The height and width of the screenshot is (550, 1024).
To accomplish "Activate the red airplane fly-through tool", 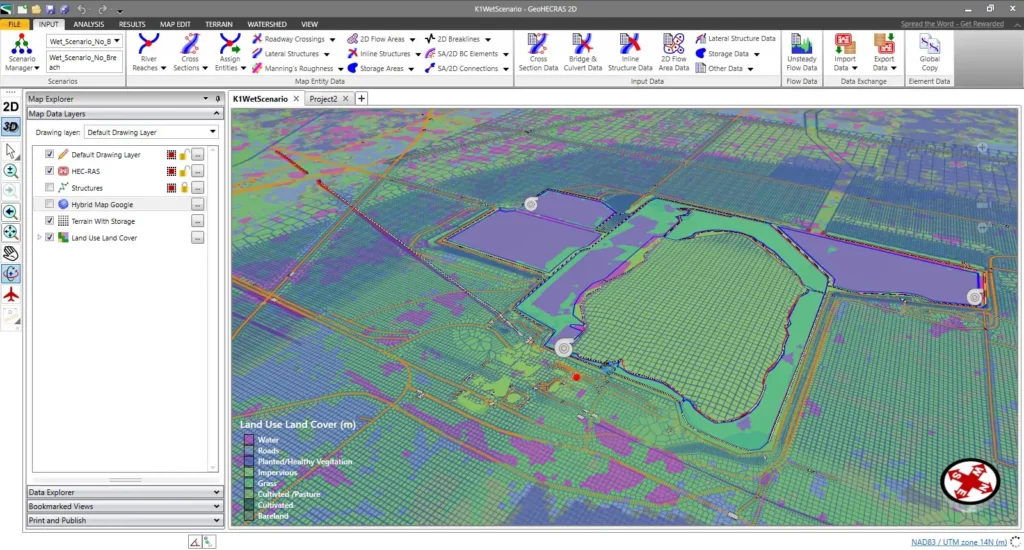I will click(x=11, y=295).
